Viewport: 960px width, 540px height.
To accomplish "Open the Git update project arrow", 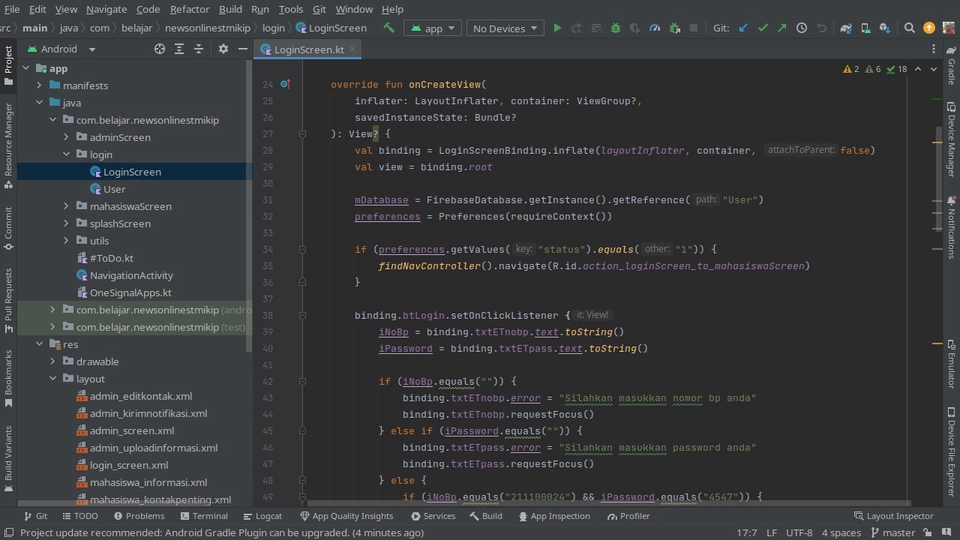I will tap(743, 28).
